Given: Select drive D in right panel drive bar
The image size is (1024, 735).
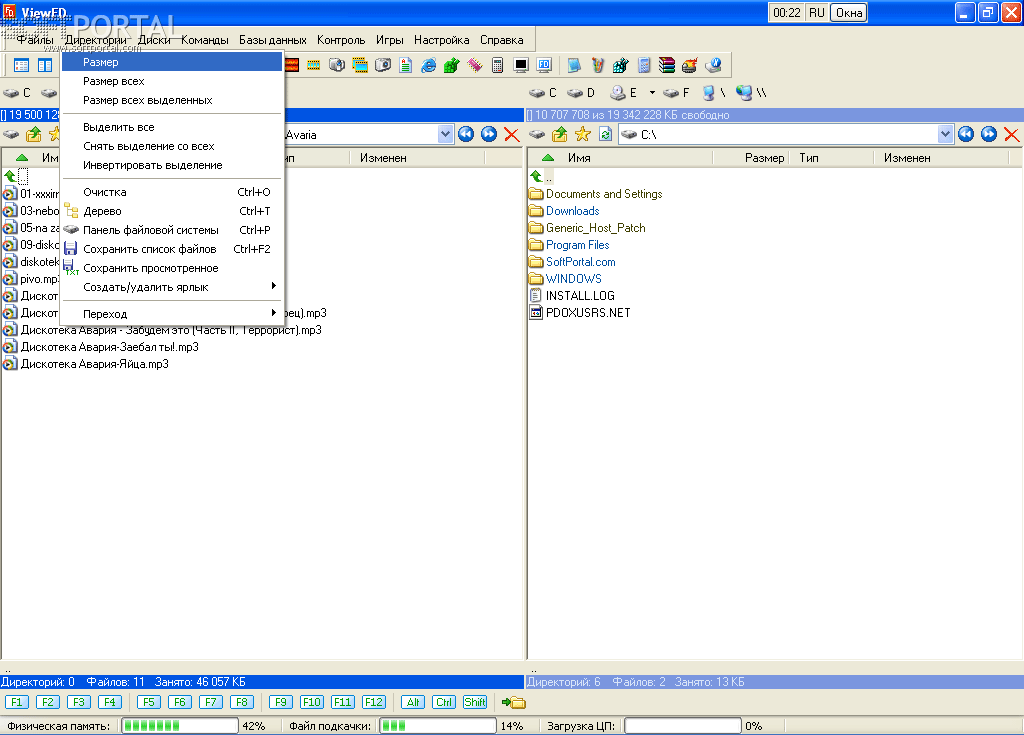Looking at the screenshot, I should (581, 93).
